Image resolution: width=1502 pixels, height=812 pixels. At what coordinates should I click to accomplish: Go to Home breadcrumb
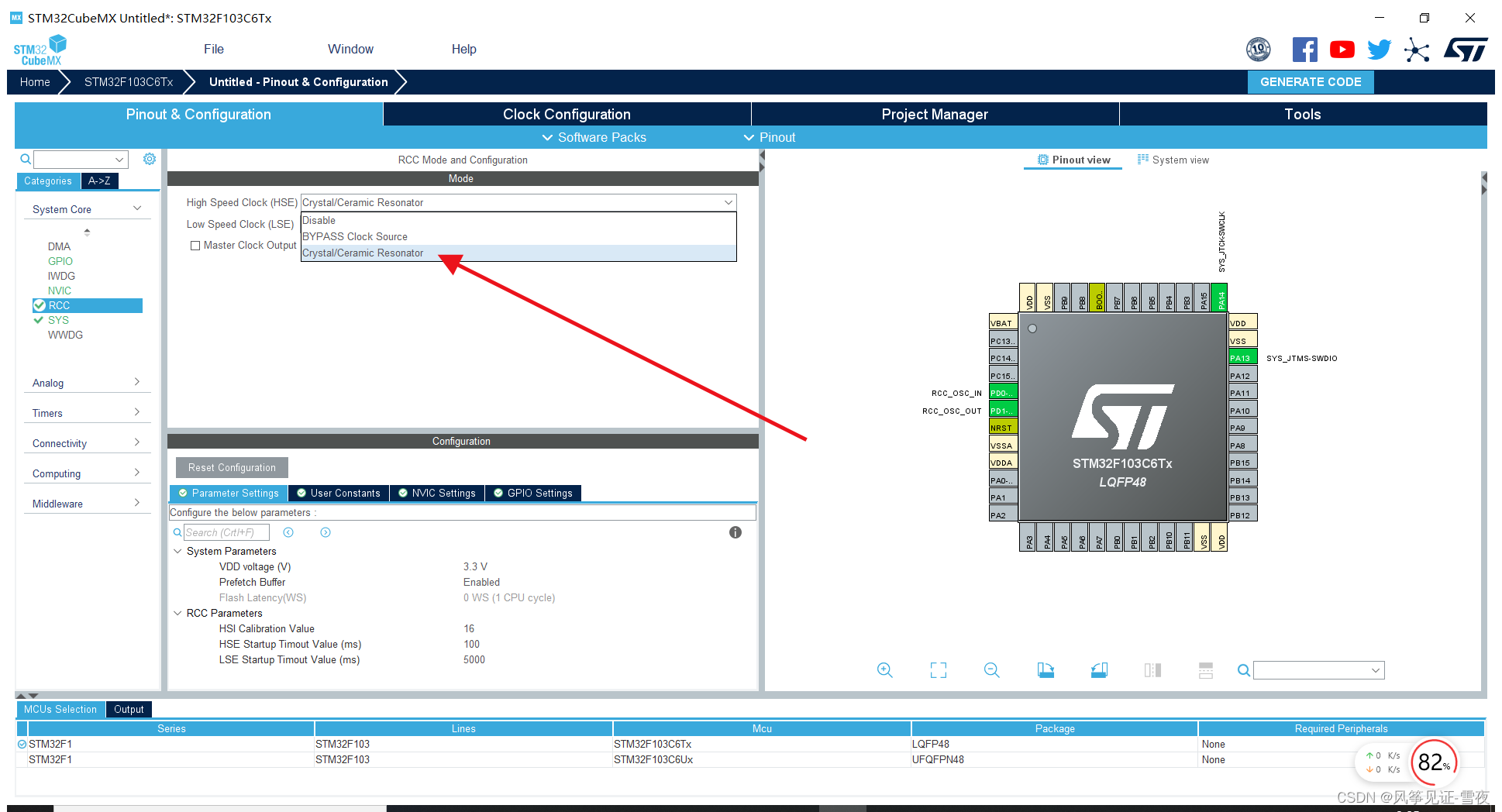(35, 81)
